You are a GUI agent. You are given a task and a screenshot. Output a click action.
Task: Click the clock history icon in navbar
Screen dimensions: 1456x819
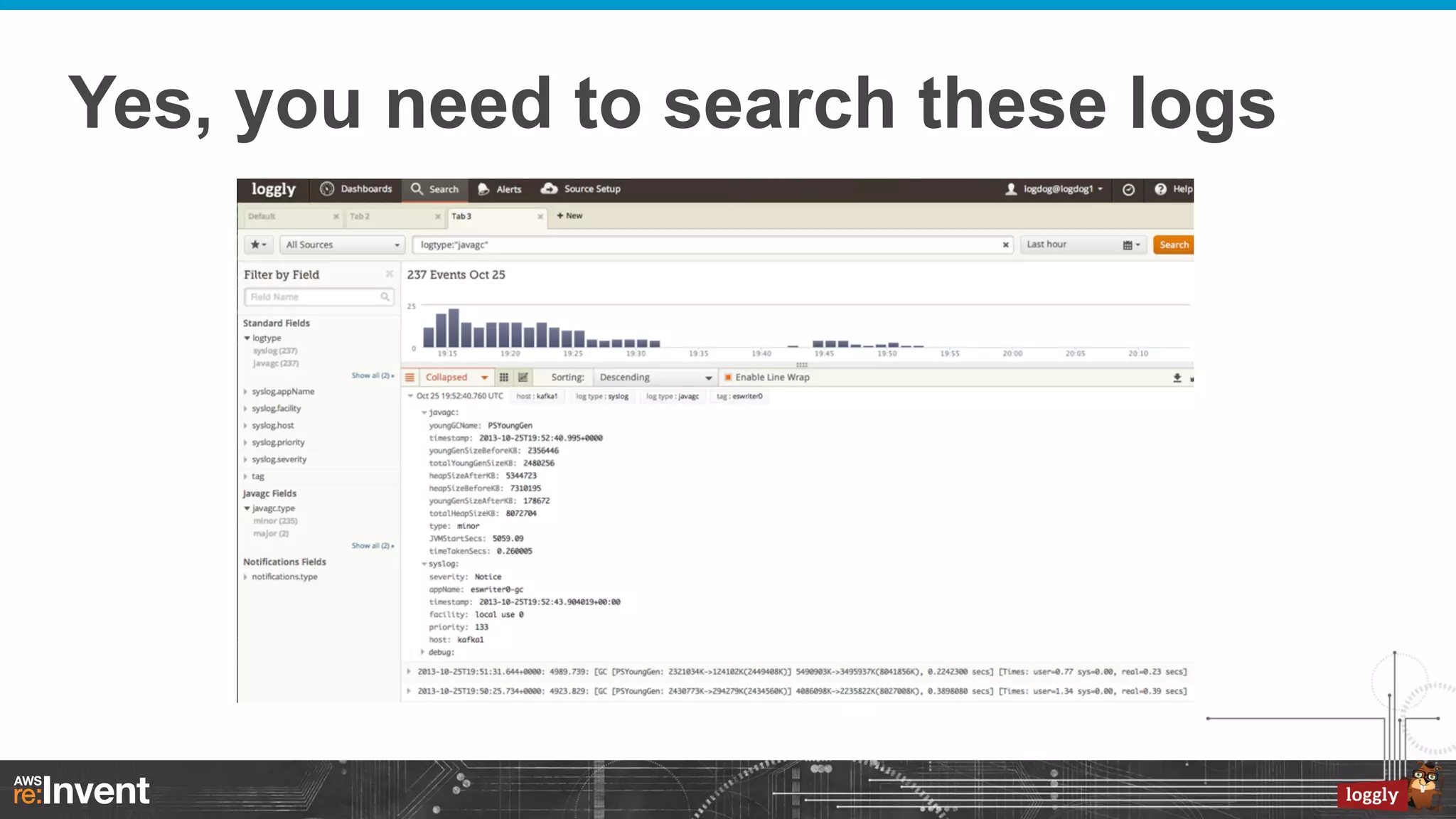click(x=1128, y=190)
